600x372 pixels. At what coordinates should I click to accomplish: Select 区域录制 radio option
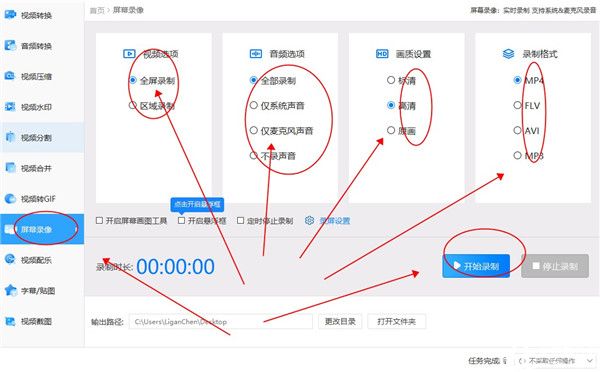[x=152, y=105]
